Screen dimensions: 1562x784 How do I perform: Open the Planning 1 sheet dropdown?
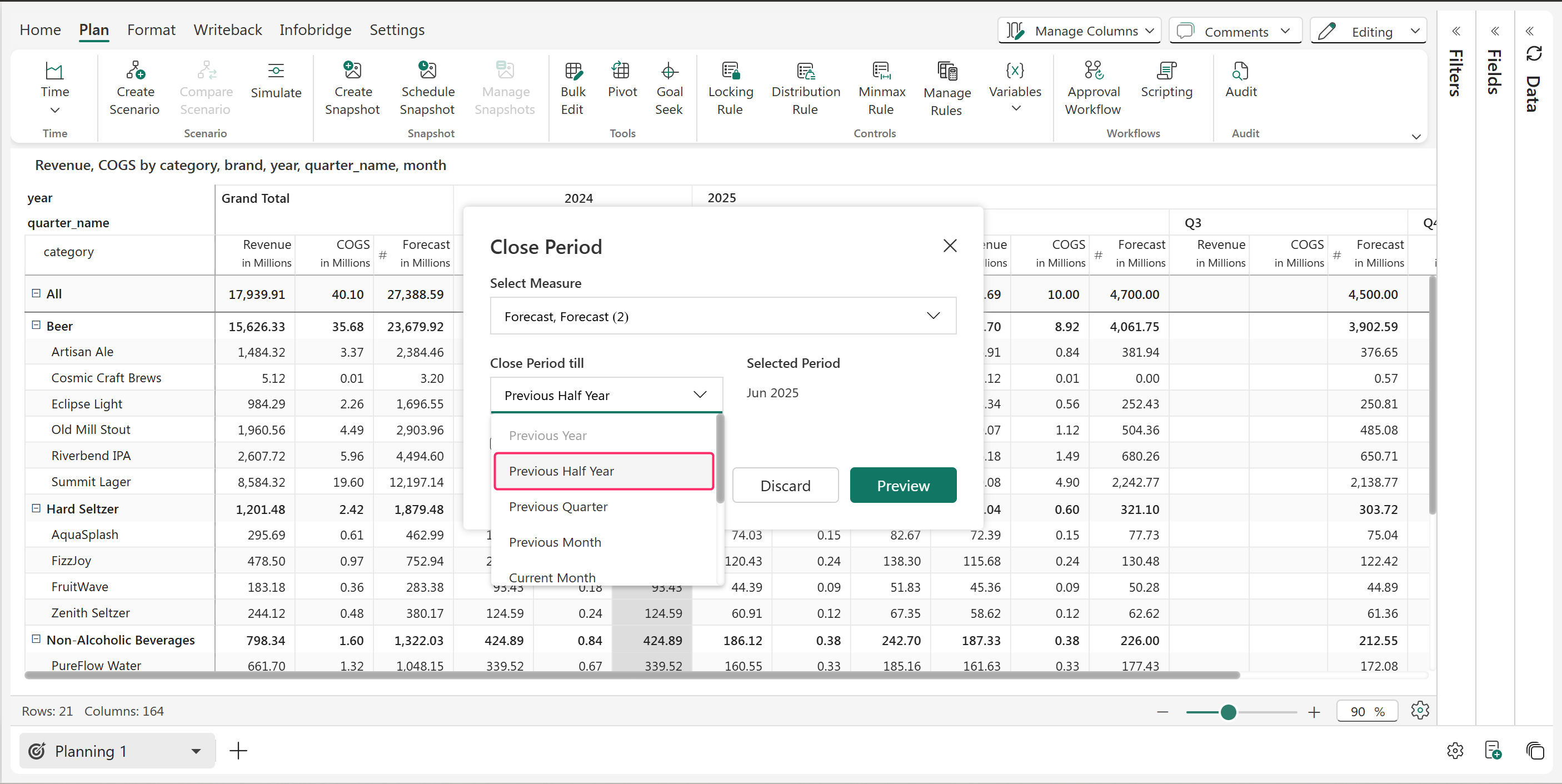pyautogui.click(x=195, y=751)
